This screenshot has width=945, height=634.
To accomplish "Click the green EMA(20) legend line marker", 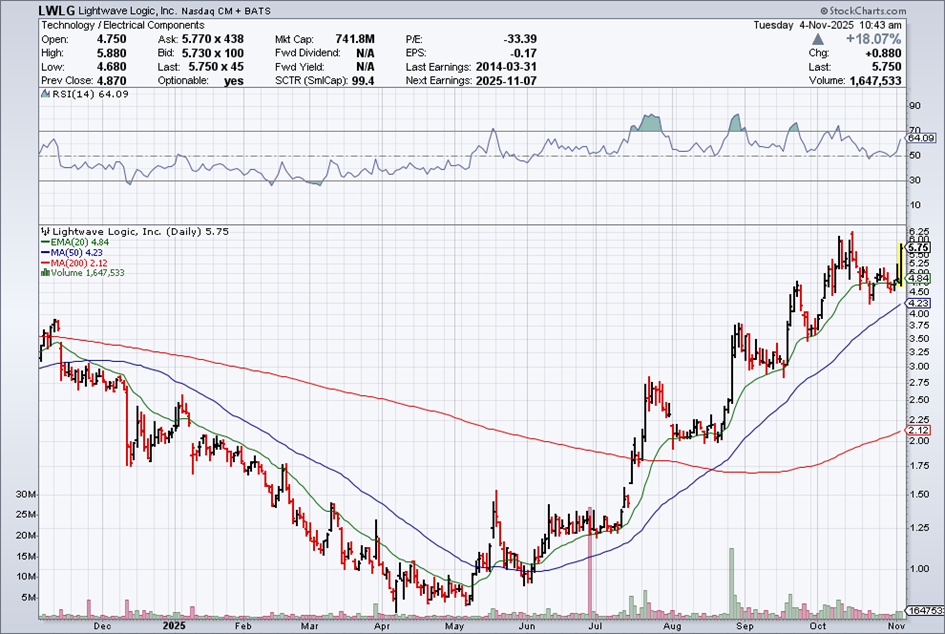I will 45,242.
